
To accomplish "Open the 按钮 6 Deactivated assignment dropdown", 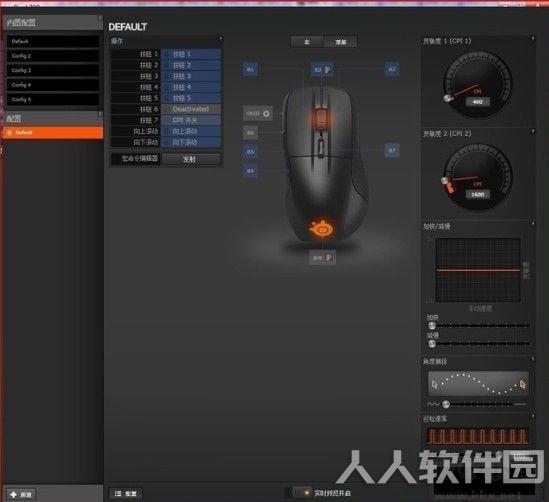I will click(x=191, y=109).
